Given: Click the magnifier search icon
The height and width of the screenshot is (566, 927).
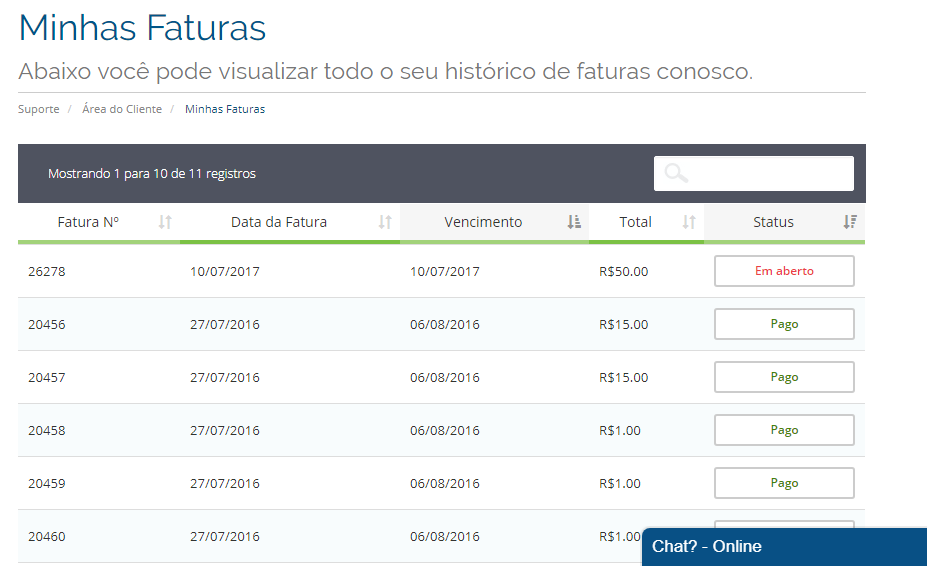Looking at the screenshot, I should tap(676, 173).
